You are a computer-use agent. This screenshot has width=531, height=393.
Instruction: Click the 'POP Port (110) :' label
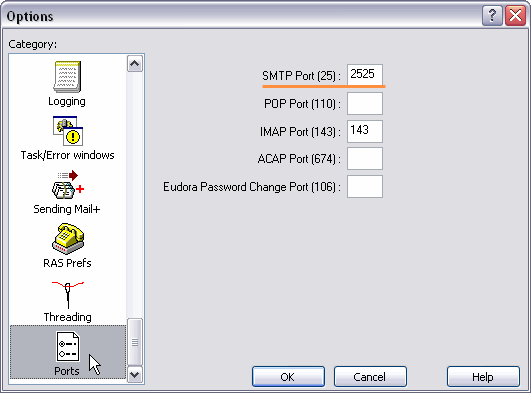[302, 104]
